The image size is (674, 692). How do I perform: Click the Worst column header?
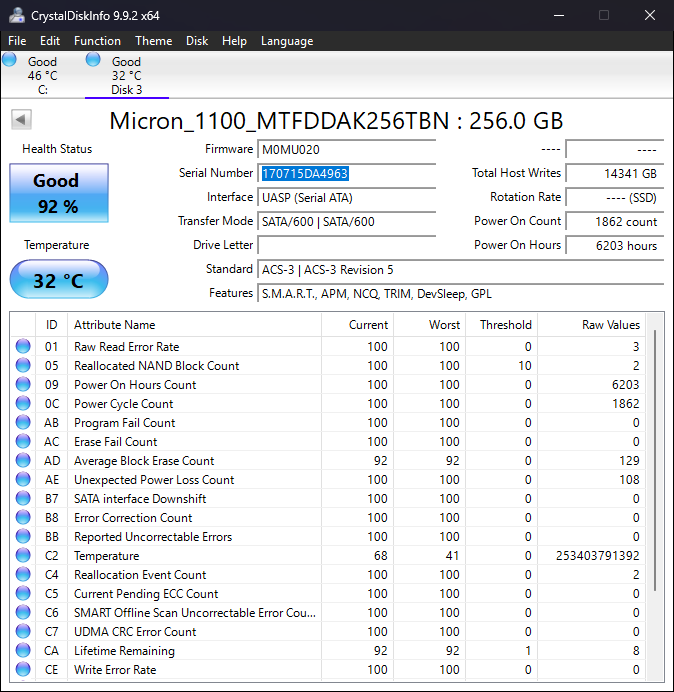(x=429, y=325)
